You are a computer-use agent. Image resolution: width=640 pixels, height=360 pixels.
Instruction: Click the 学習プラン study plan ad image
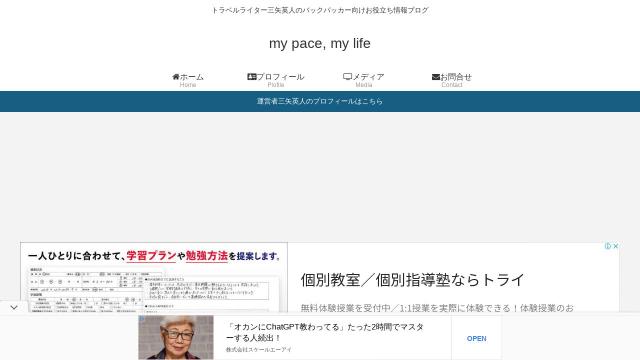point(154,278)
